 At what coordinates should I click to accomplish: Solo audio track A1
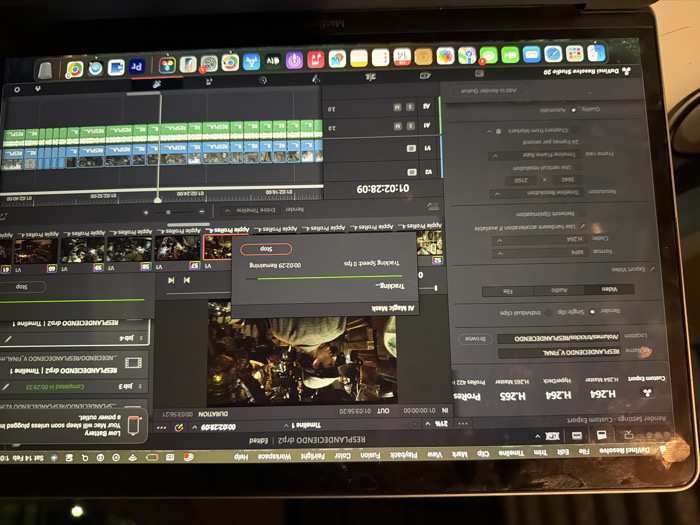tap(410, 126)
